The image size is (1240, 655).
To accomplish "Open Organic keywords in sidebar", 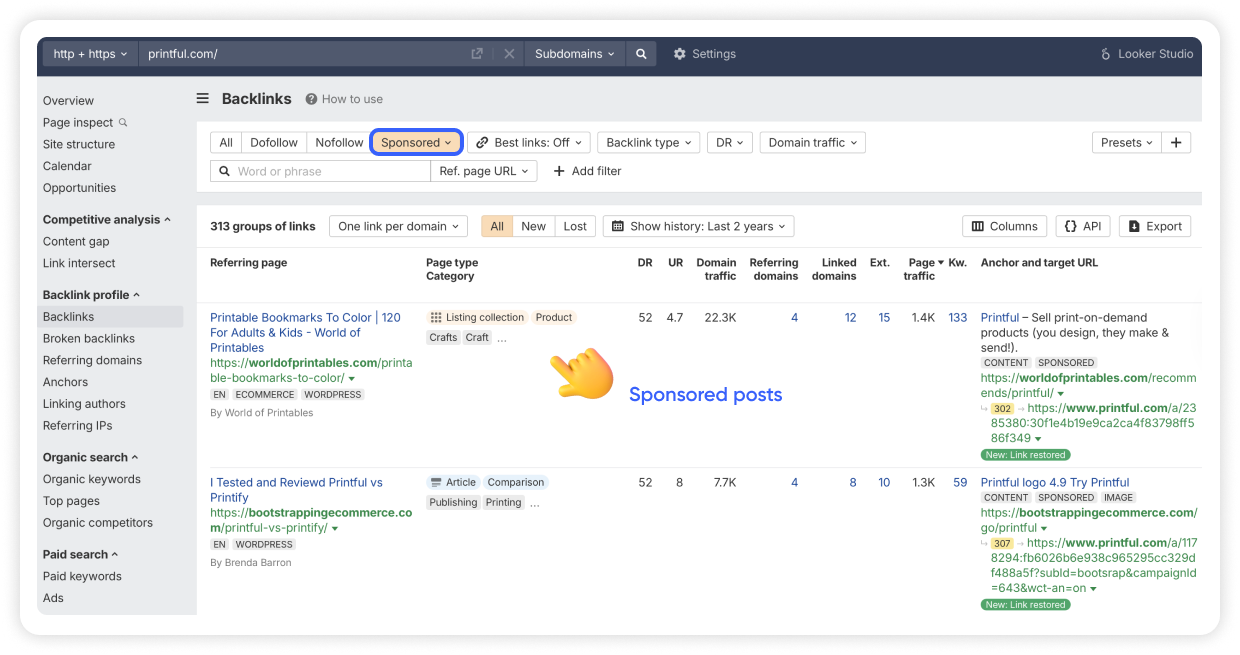I will click(92, 479).
